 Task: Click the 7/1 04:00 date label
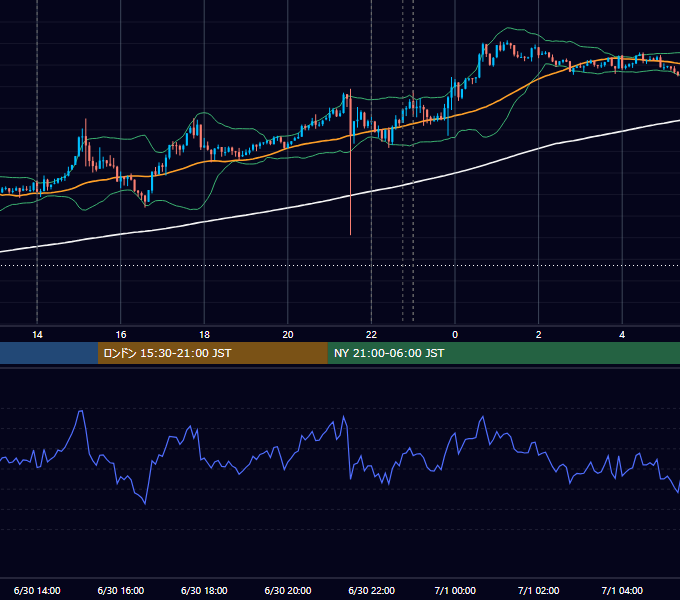tap(622, 590)
